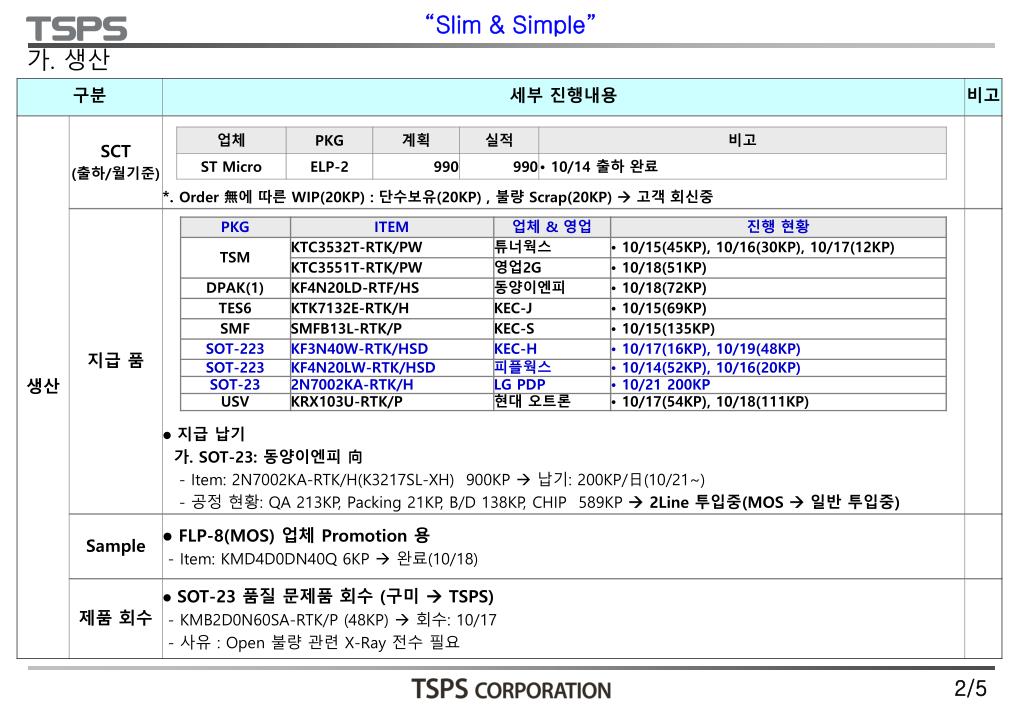Click the DPAK(1) package cell
Image resolution: width=1023 pixels, height=708 pixels.
235,288
